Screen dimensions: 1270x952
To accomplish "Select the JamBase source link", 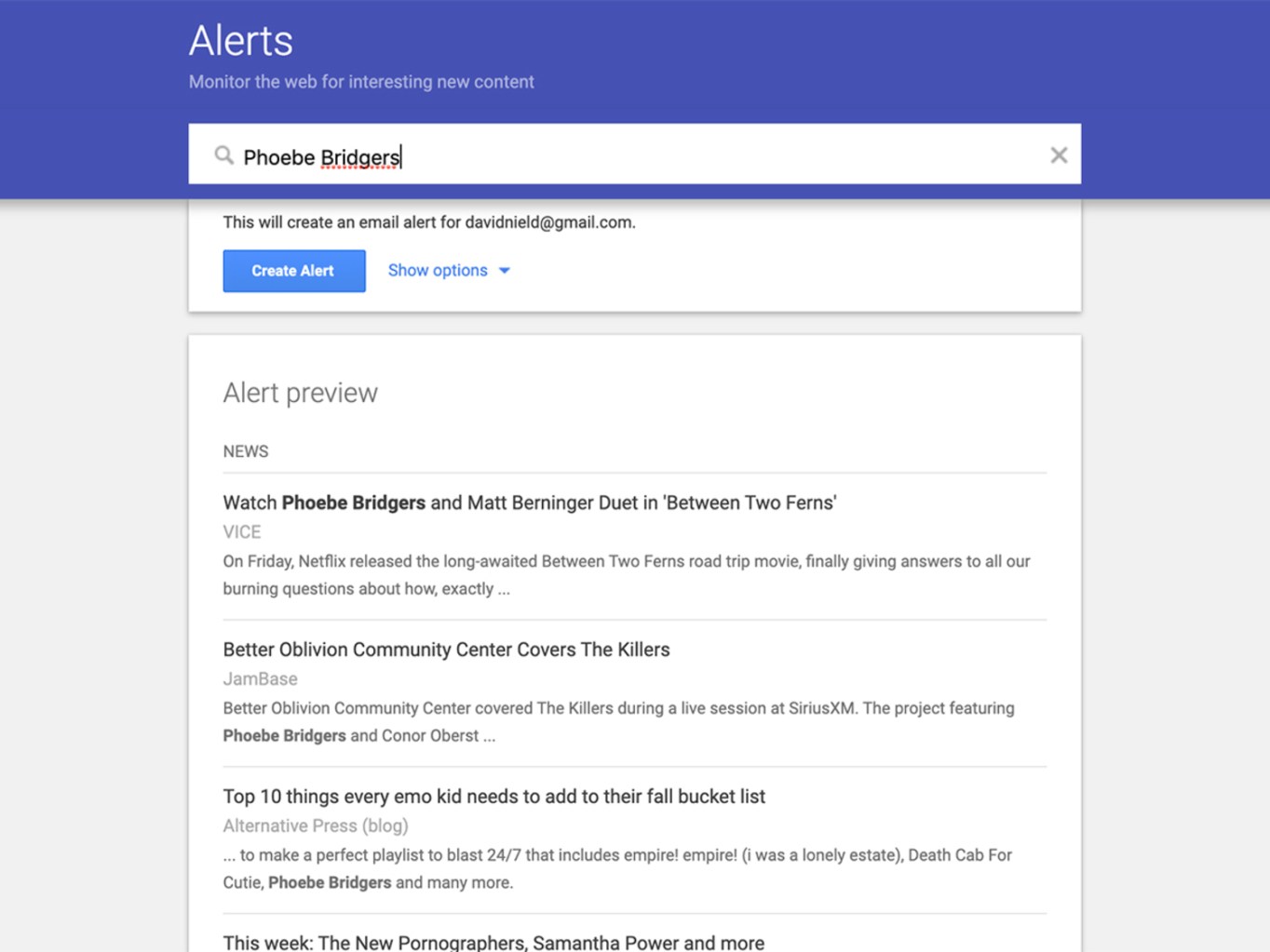I will tap(260, 679).
